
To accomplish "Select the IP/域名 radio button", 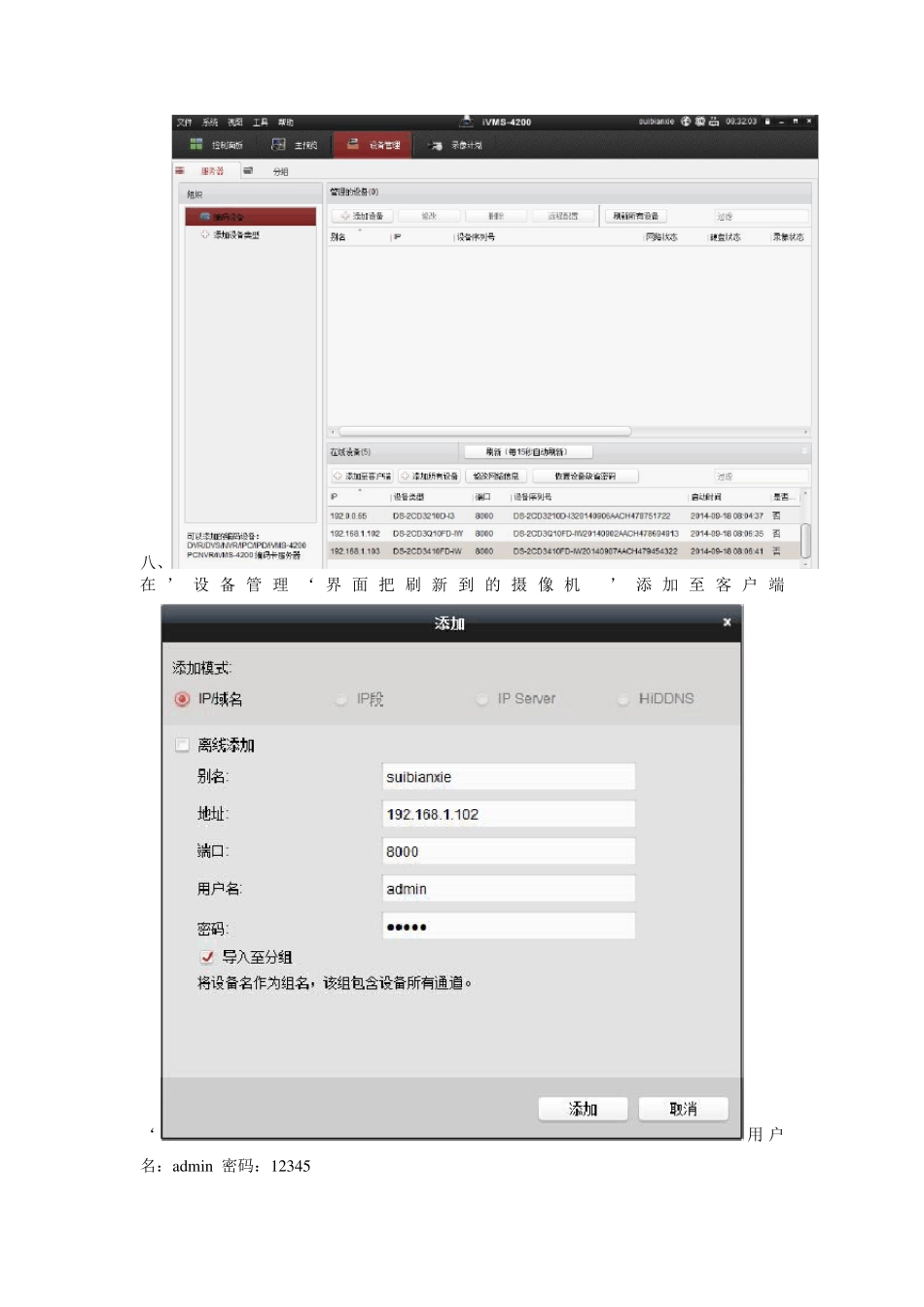I will click(182, 699).
